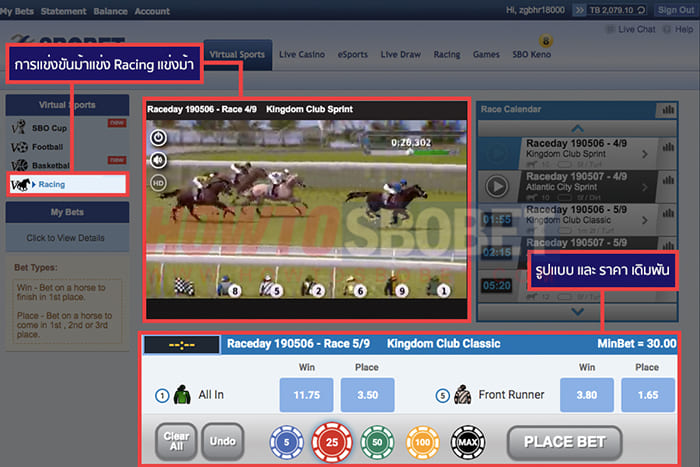This screenshot has height=467, width=700.
Task: Click the power icon in video player
Action: pyautogui.click(x=158, y=138)
